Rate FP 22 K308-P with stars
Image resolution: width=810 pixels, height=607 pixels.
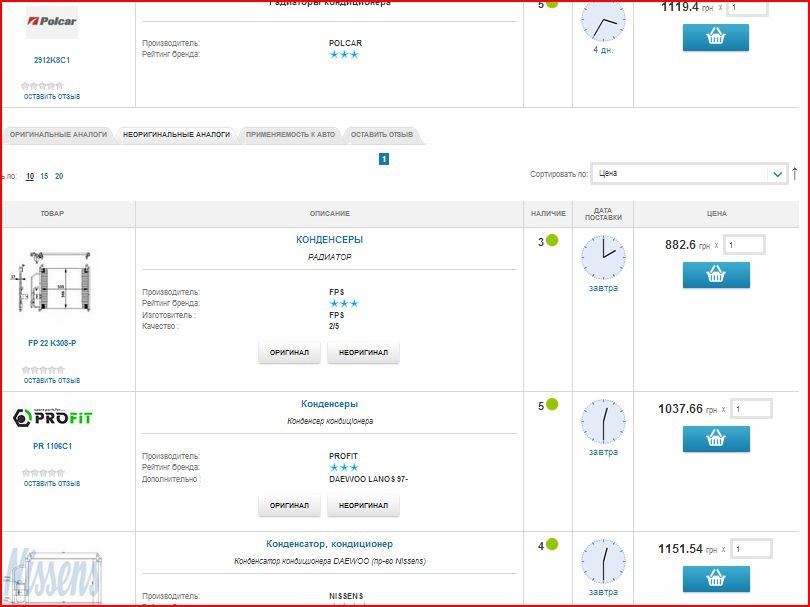[43, 370]
